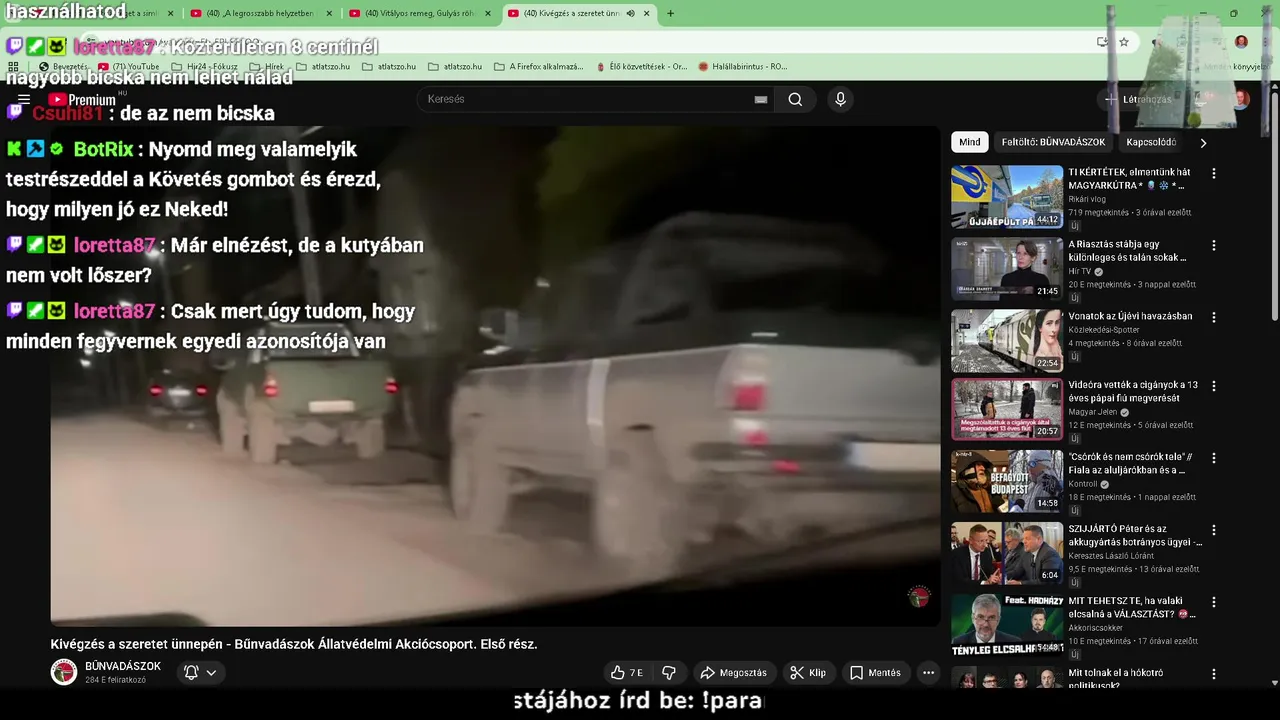
Task: Select the Mind filter chip
Action: pos(970,142)
